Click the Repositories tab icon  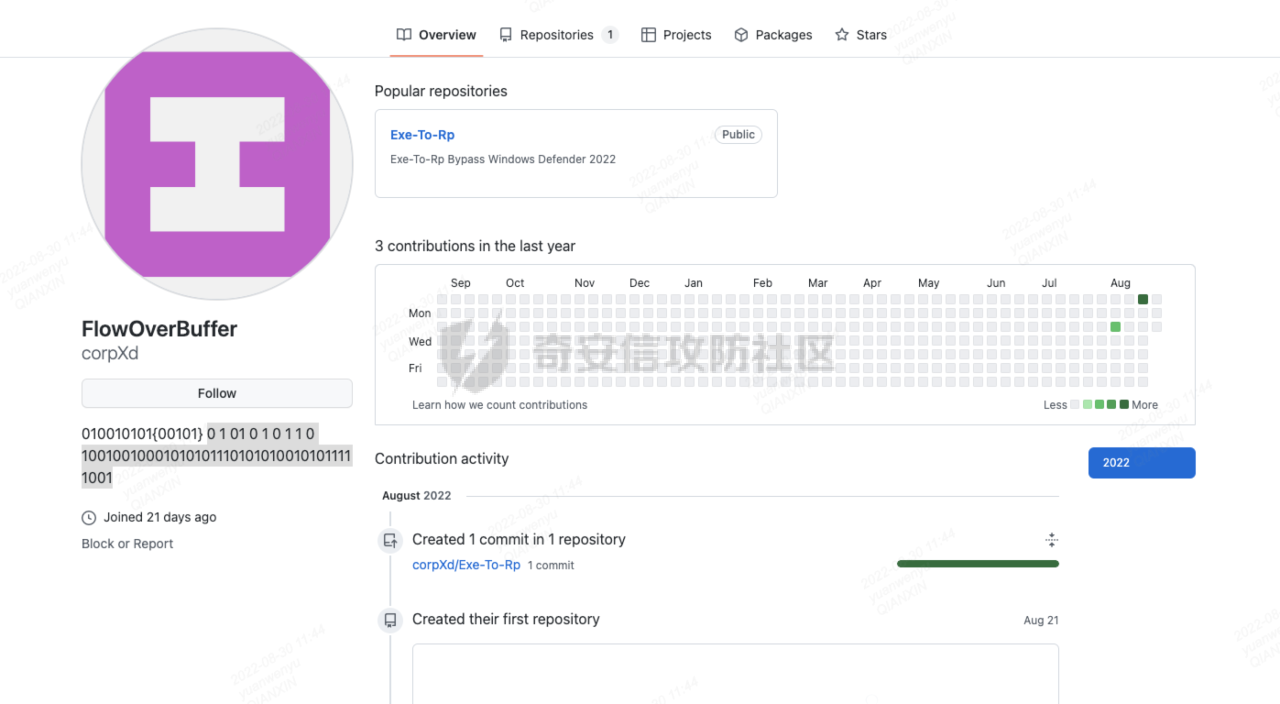[506, 35]
